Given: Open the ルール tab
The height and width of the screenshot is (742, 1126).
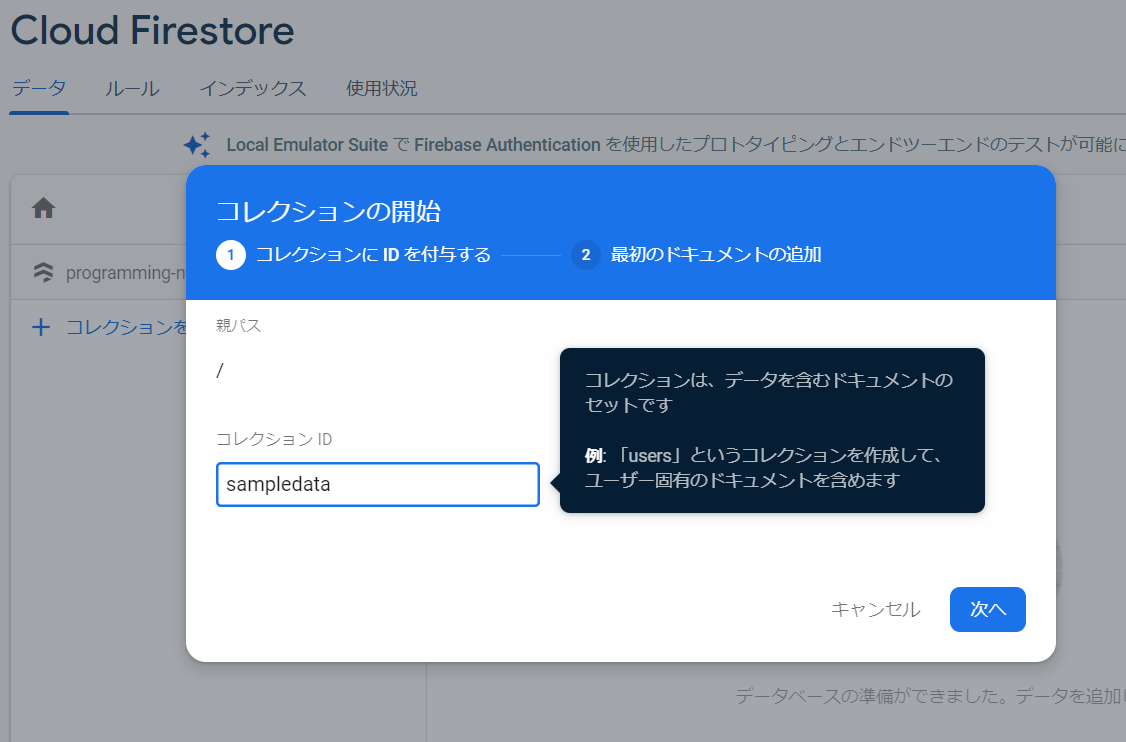Looking at the screenshot, I should 132,88.
